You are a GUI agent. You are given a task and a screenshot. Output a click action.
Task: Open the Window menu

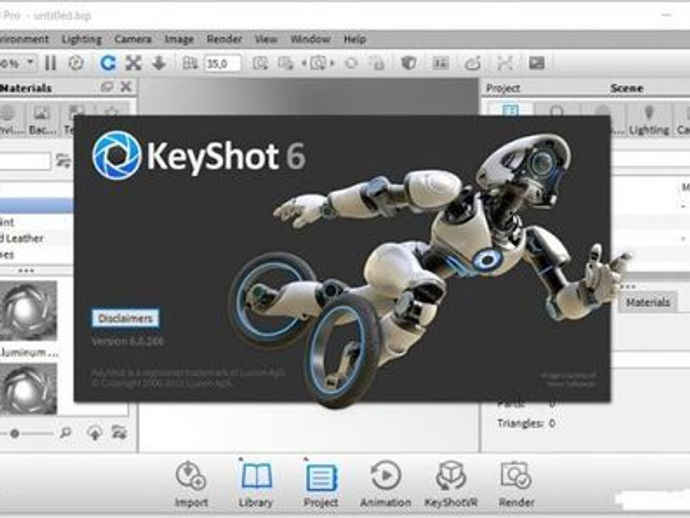310,39
